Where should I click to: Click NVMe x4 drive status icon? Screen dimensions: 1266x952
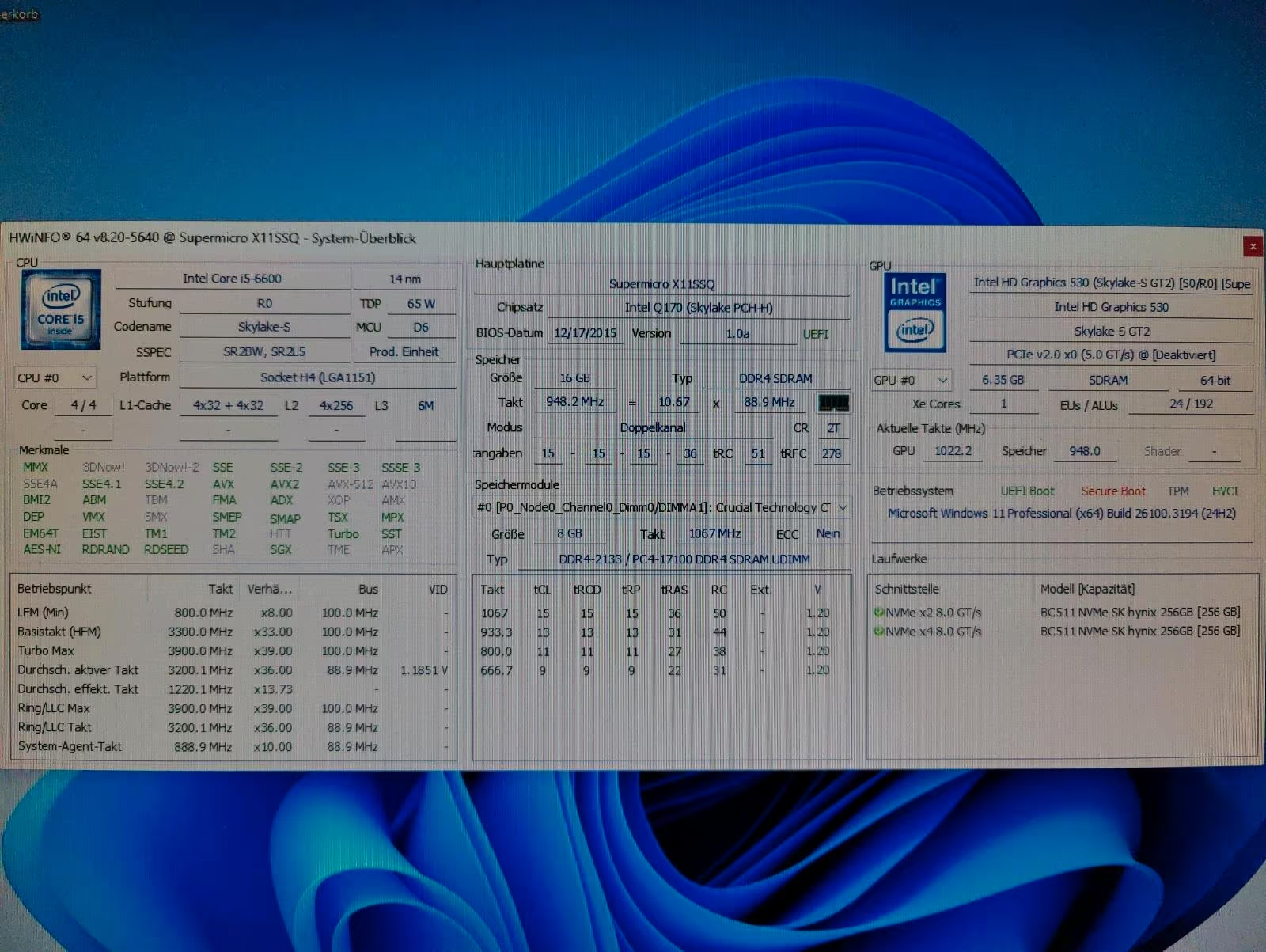878,631
